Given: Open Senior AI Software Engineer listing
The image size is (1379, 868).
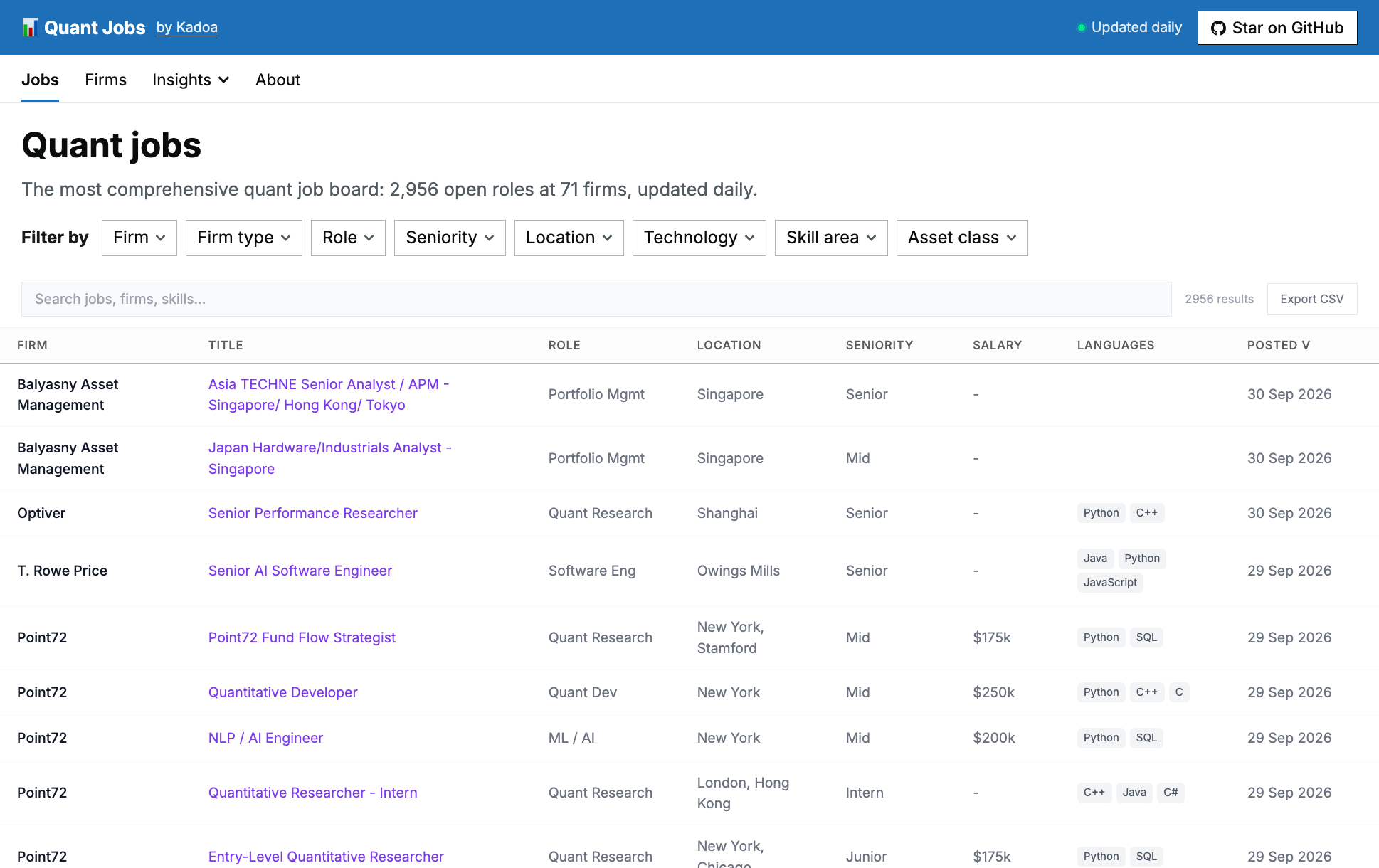Looking at the screenshot, I should click(x=300, y=571).
